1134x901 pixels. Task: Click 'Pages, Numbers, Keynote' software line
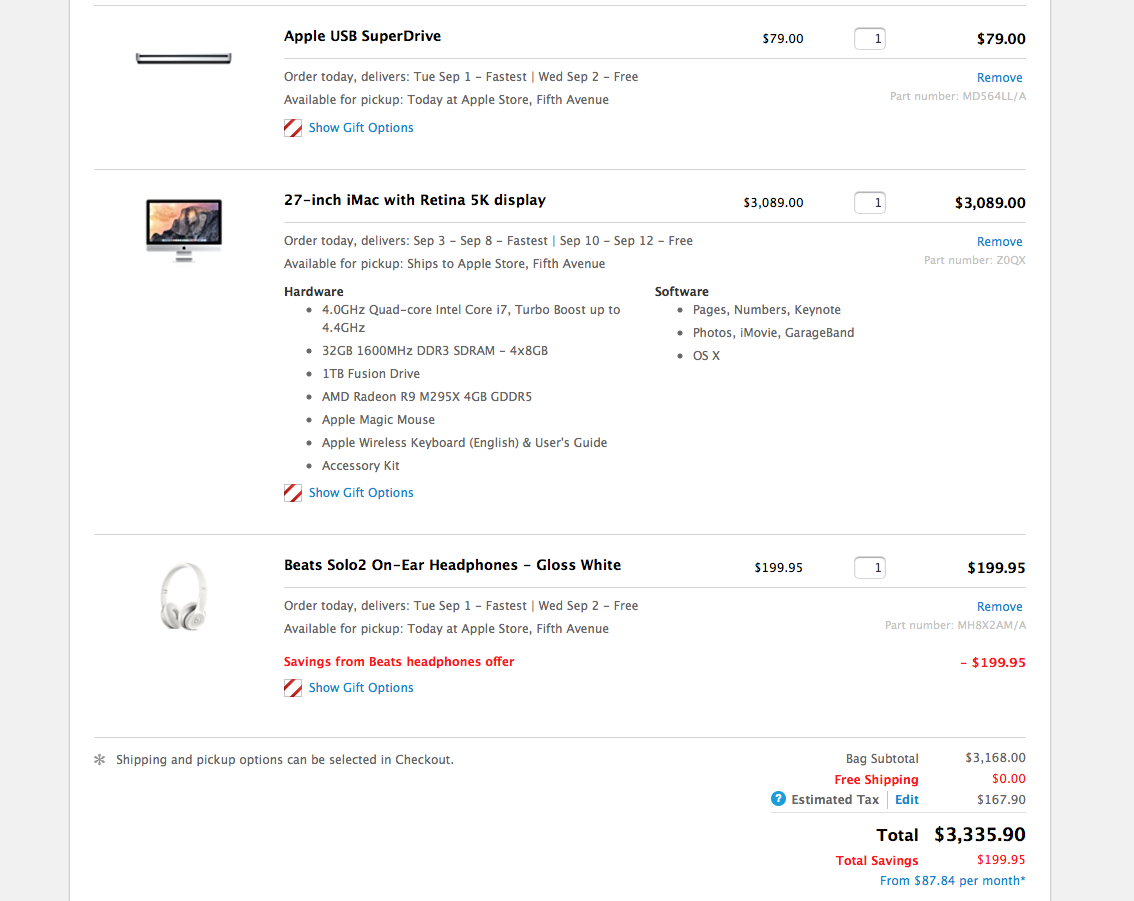(767, 310)
